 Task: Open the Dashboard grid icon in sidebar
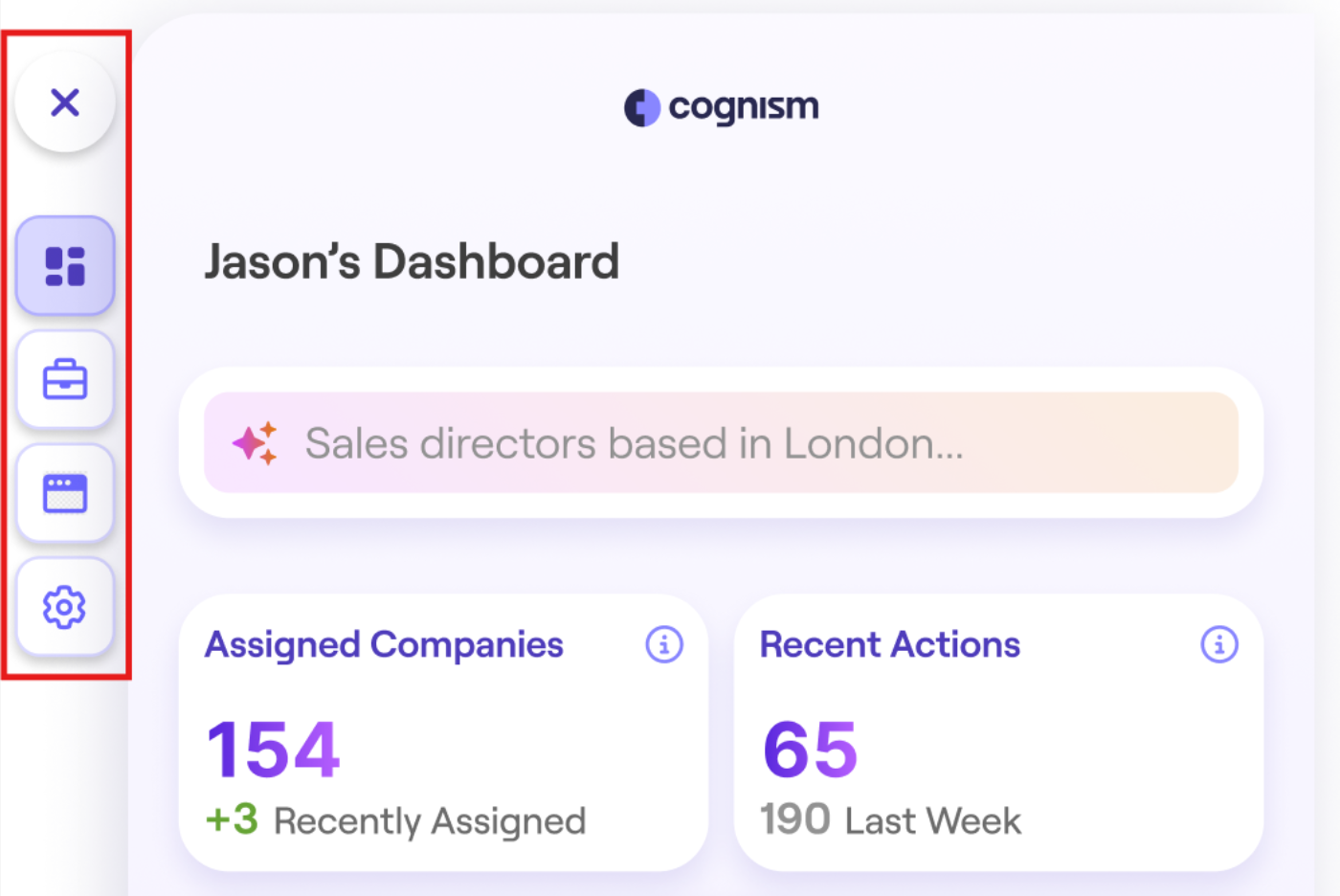(65, 266)
